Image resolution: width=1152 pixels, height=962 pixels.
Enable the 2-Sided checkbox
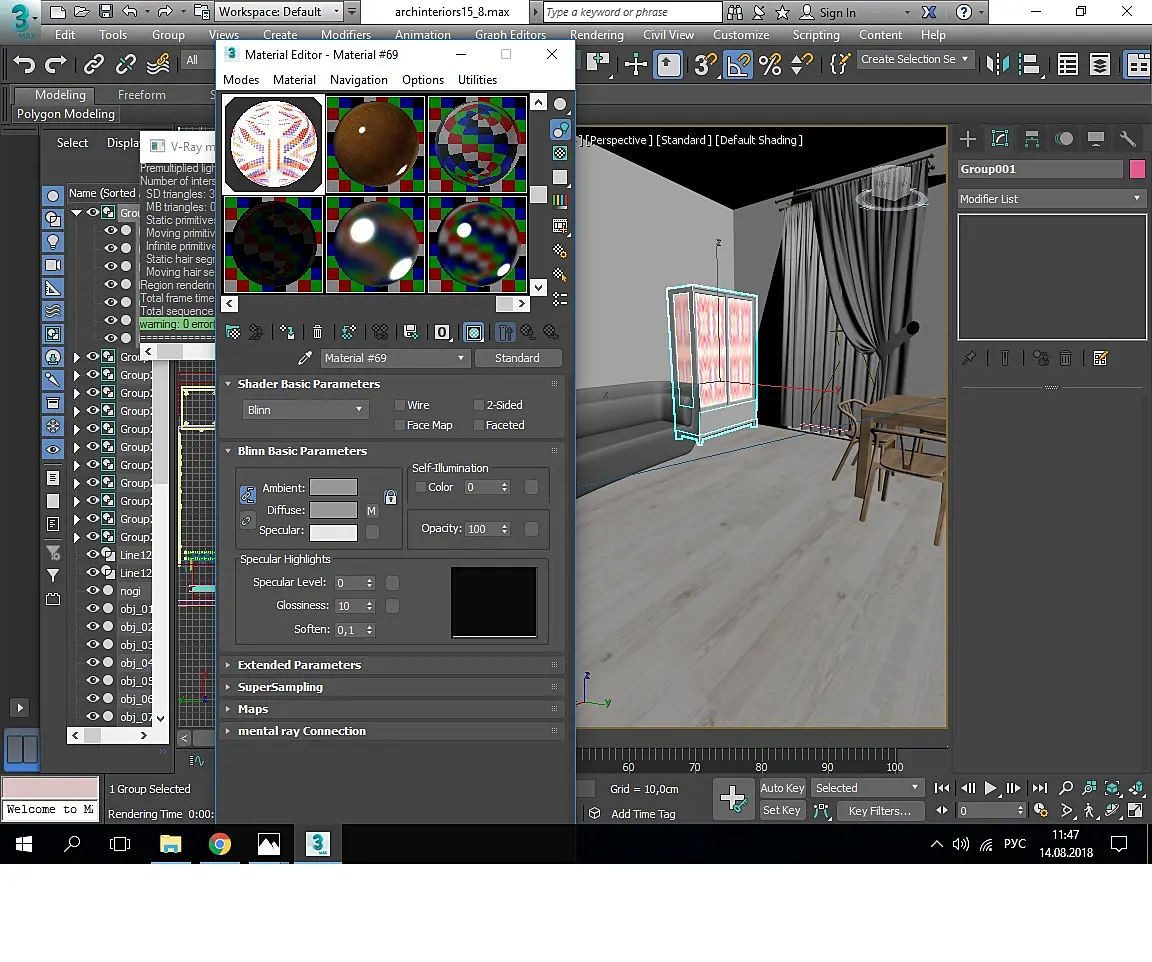478,405
